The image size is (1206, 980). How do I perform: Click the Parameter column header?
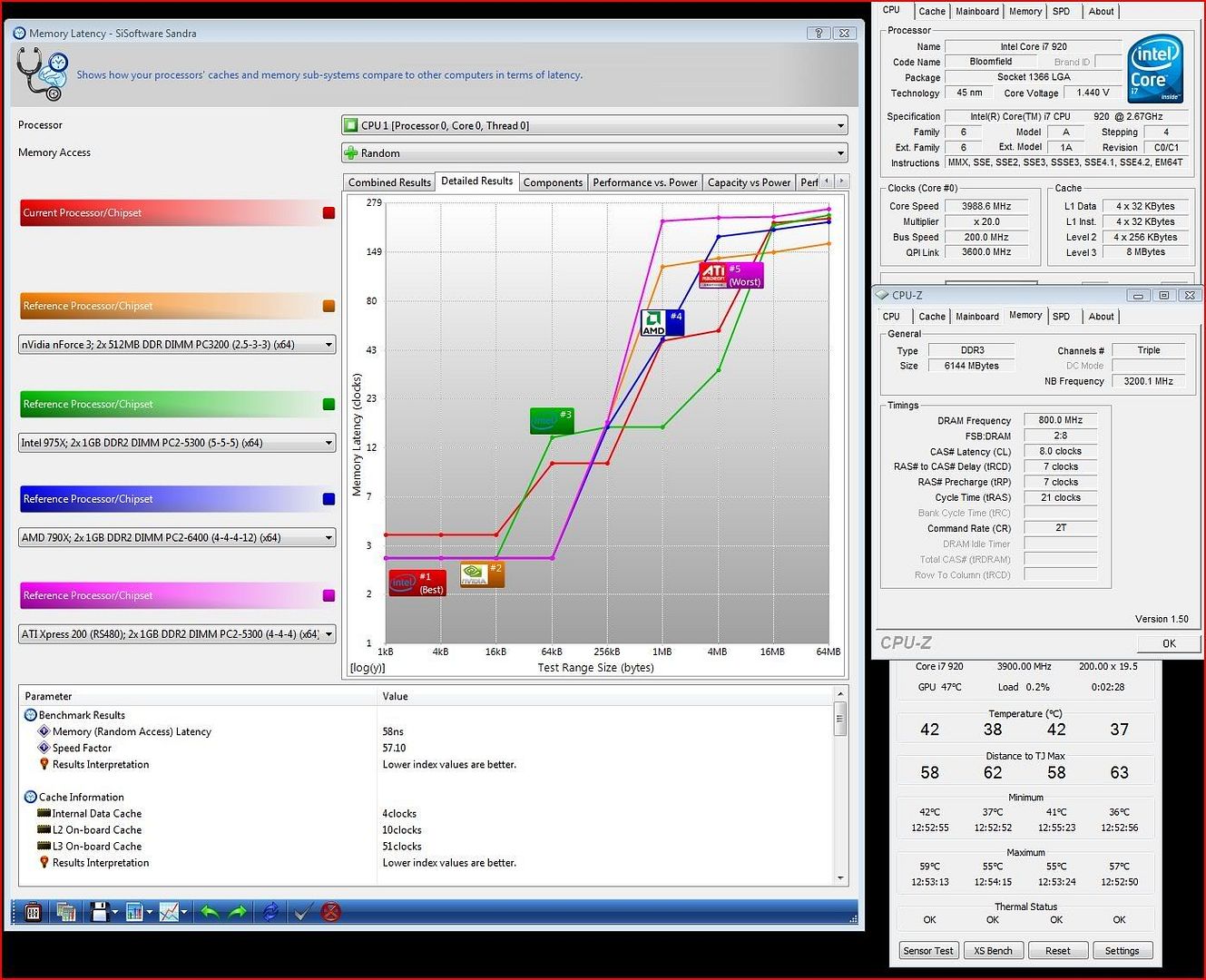(198, 696)
